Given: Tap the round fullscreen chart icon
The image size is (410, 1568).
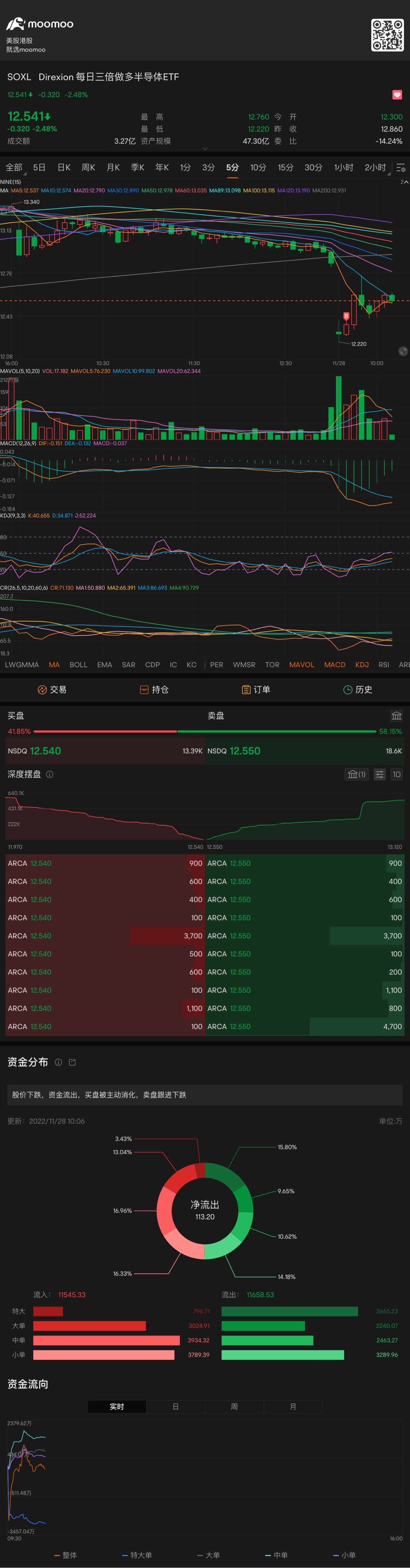Looking at the screenshot, I should pyautogui.click(x=403, y=351).
